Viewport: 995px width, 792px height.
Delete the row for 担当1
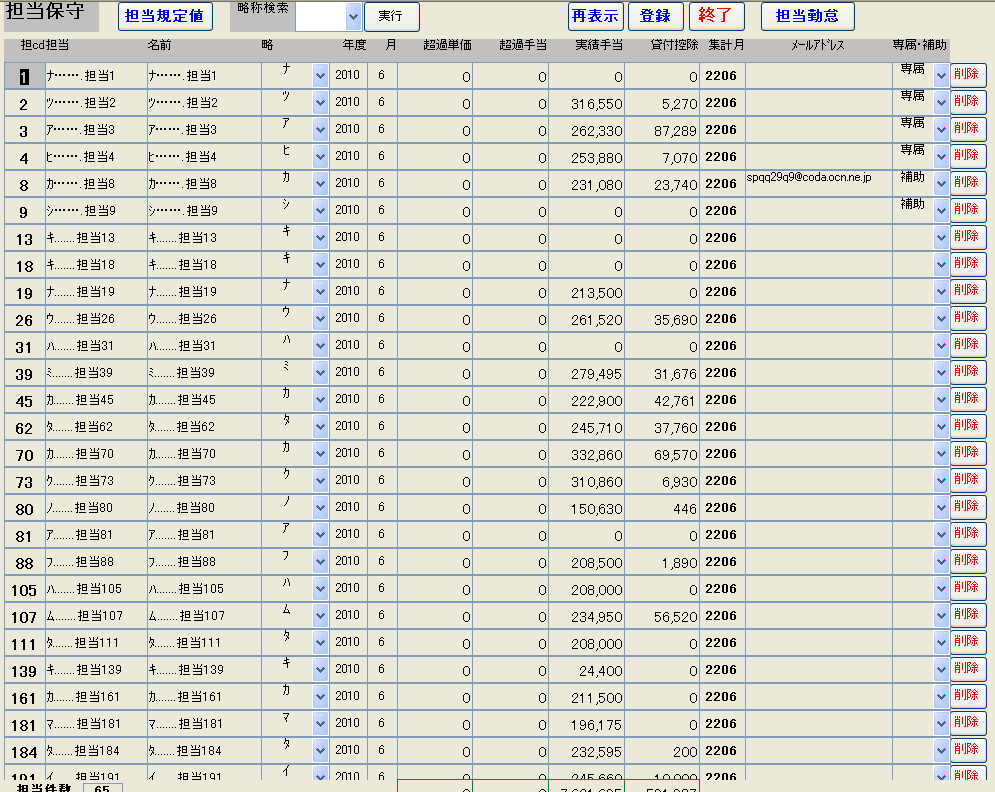coord(967,75)
